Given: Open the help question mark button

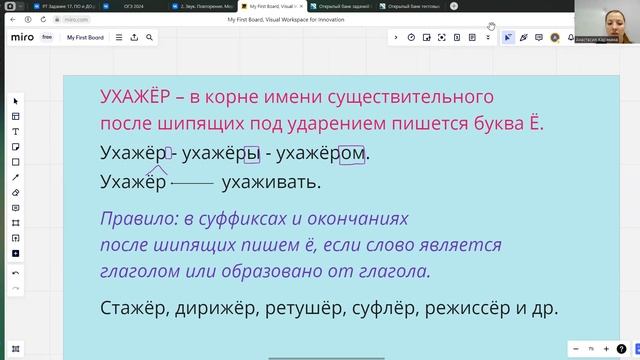Looking at the screenshot, I should 621,349.
